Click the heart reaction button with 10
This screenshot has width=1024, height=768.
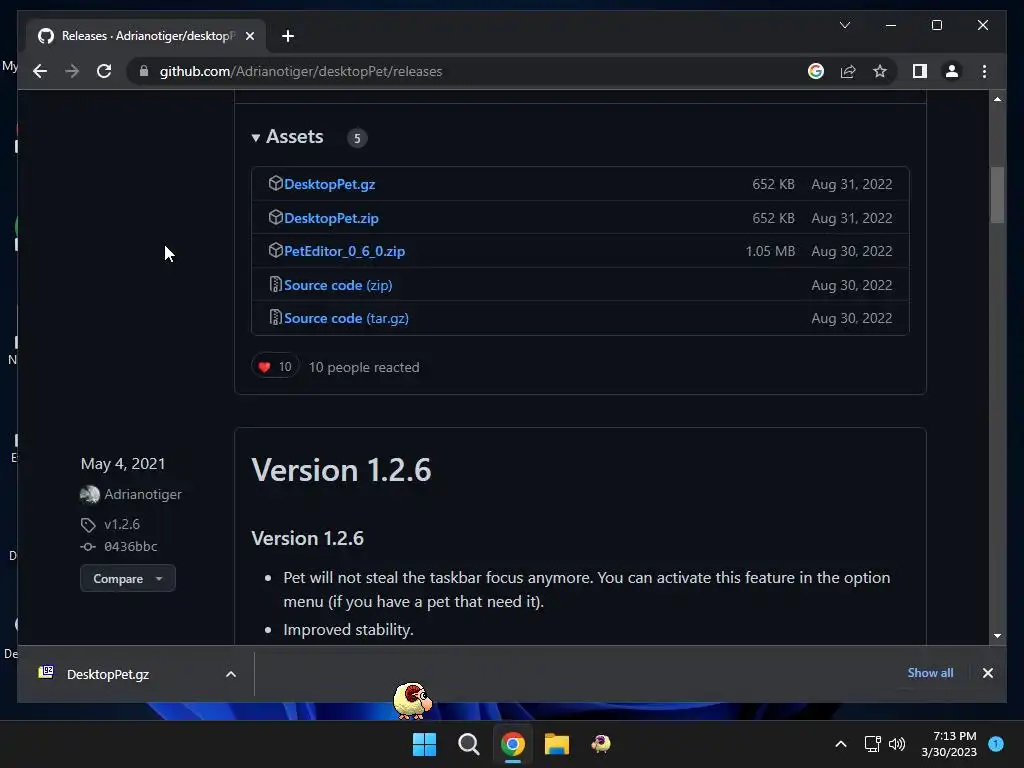[275, 366]
